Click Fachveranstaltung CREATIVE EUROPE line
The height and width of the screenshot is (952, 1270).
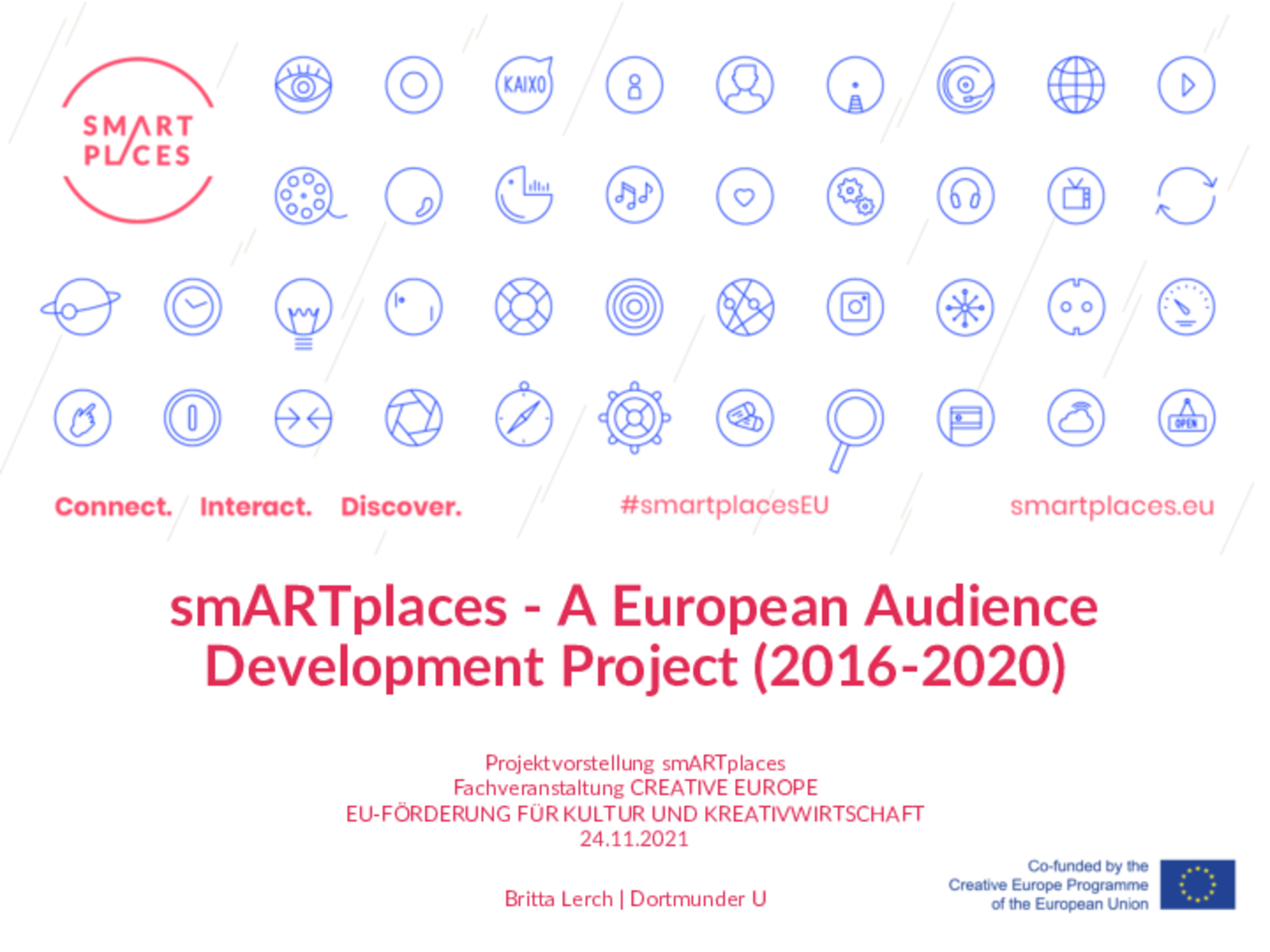635,788
